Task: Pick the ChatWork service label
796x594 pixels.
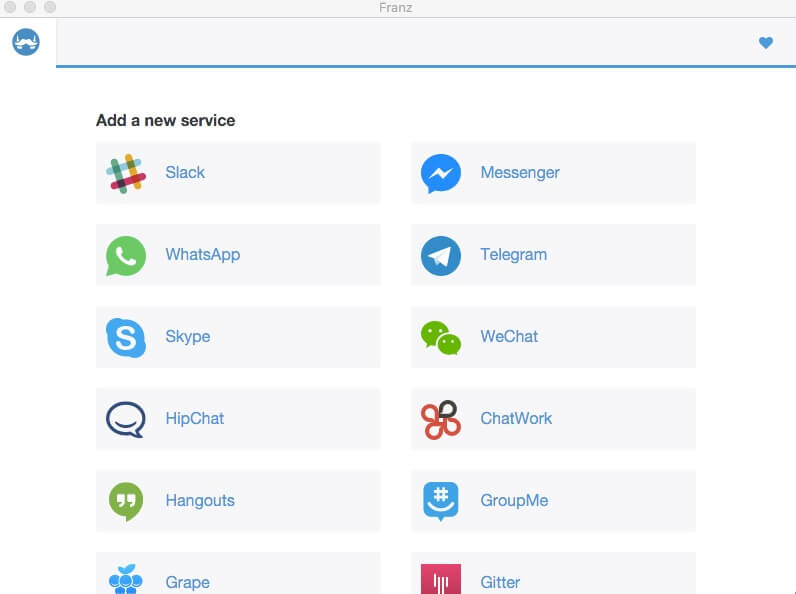Action: click(x=516, y=418)
